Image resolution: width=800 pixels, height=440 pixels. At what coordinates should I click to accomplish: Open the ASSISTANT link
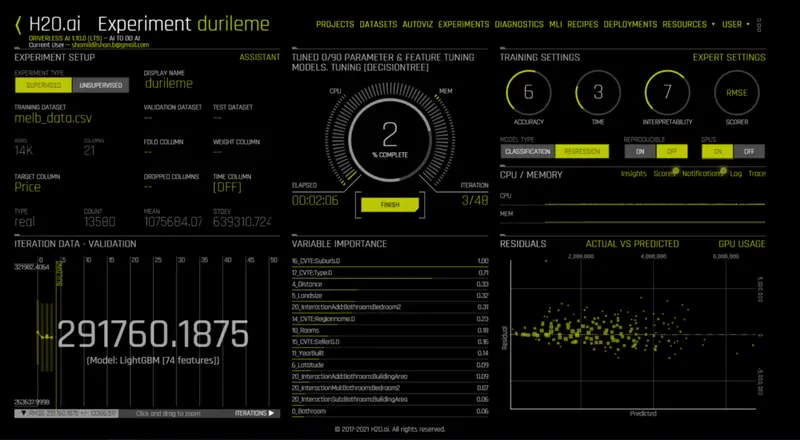(260, 57)
